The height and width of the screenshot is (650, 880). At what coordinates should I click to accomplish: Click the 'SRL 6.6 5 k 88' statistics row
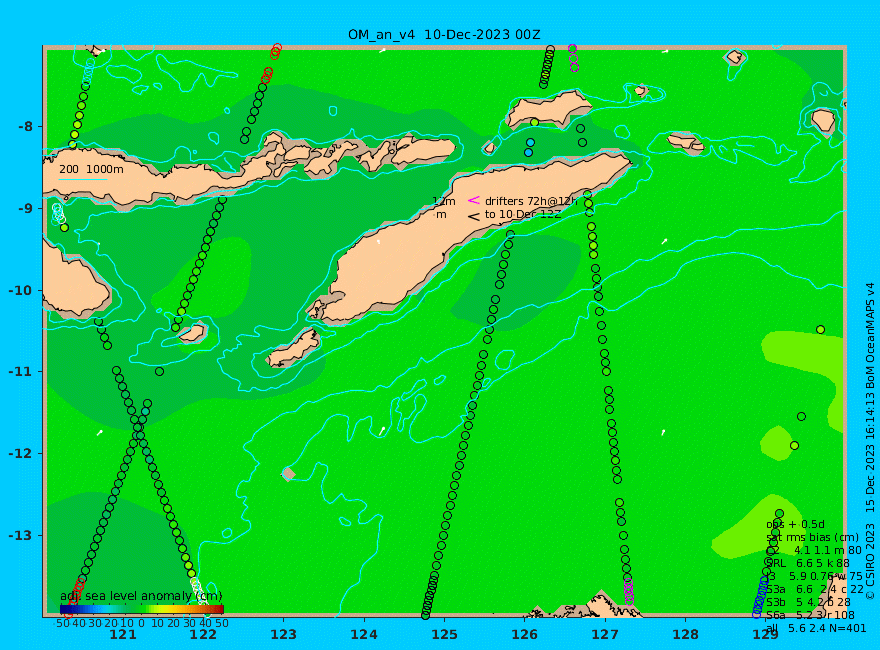click(808, 563)
